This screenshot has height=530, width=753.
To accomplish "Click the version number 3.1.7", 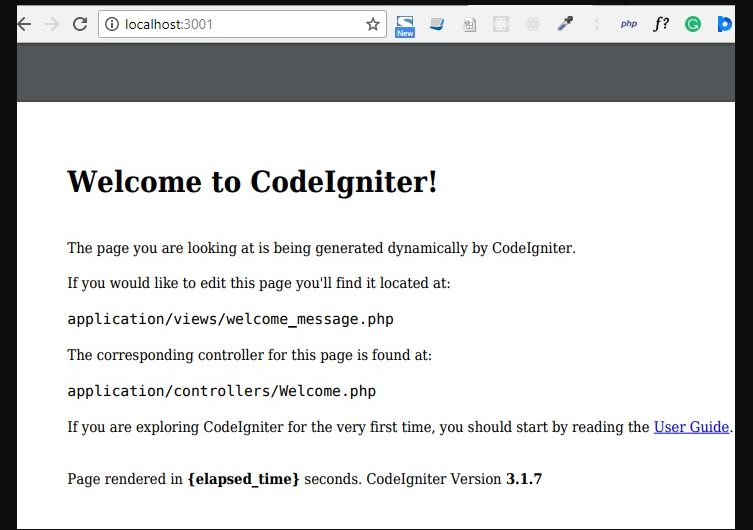I will pyautogui.click(x=524, y=479).
